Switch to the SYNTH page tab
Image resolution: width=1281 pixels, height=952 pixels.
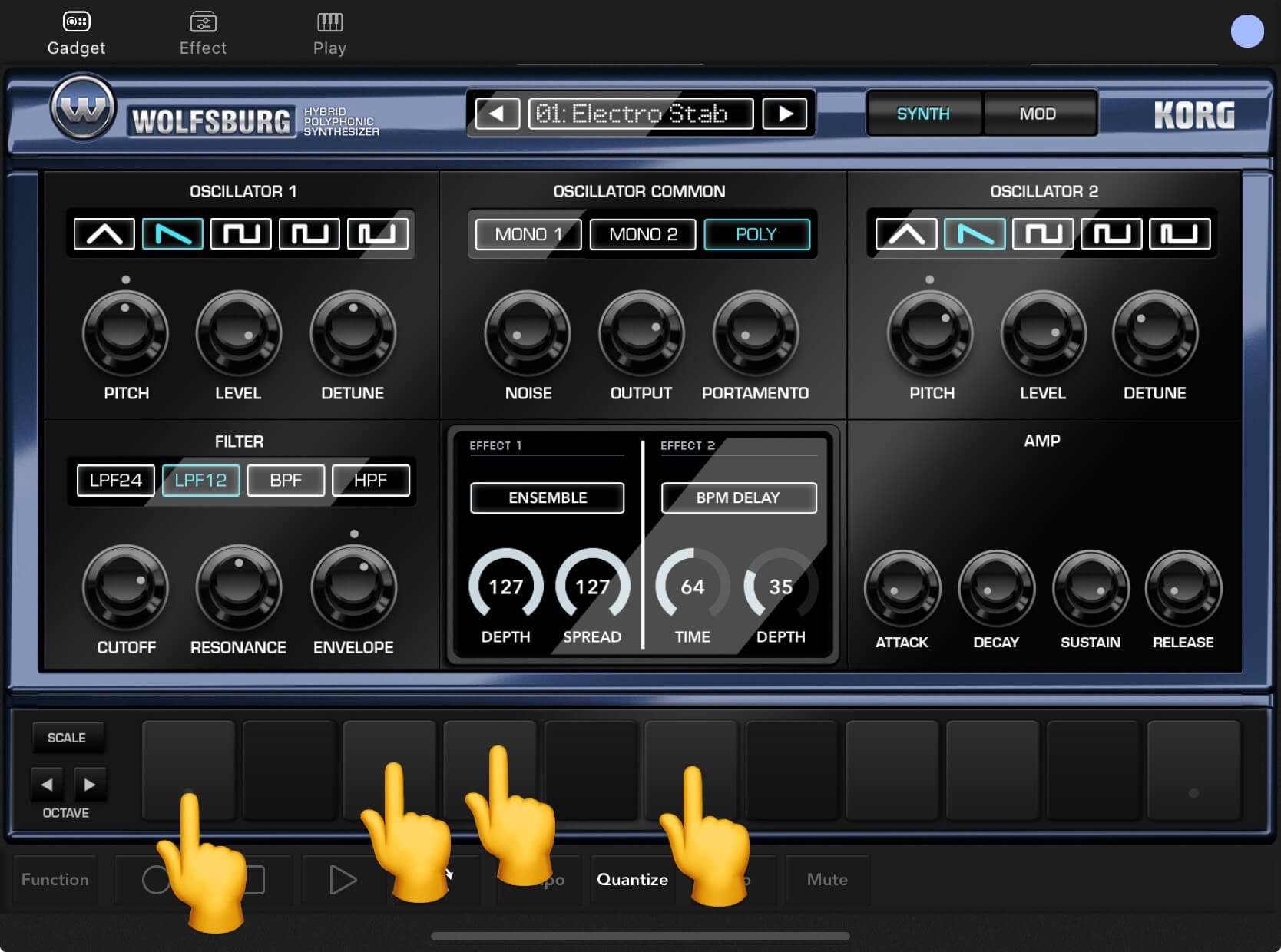pyautogui.click(x=924, y=114)
